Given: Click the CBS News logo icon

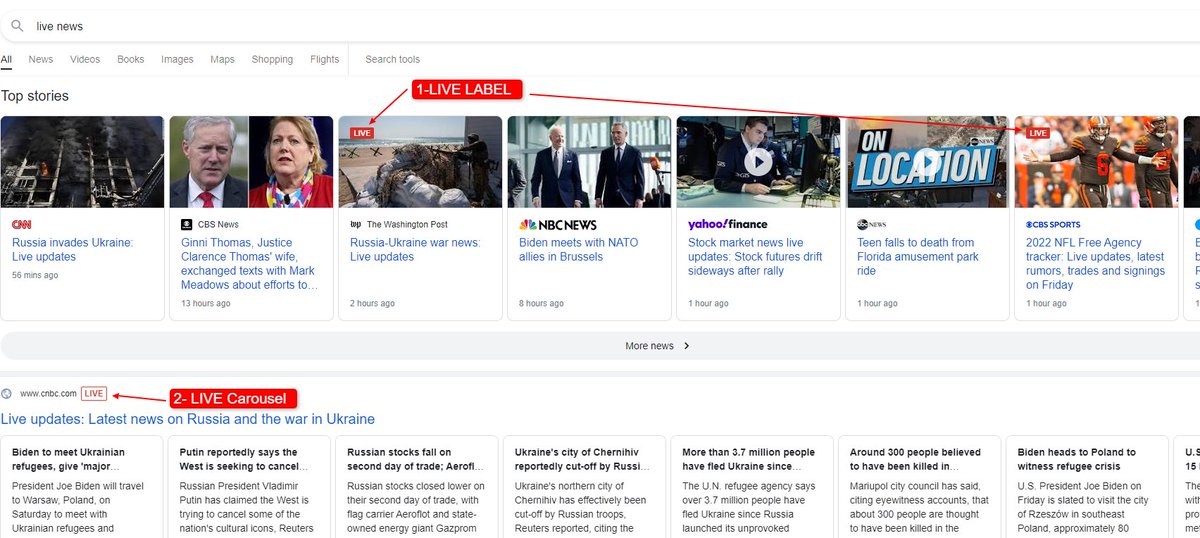Looking at the screenshot, I should (186, 225).
